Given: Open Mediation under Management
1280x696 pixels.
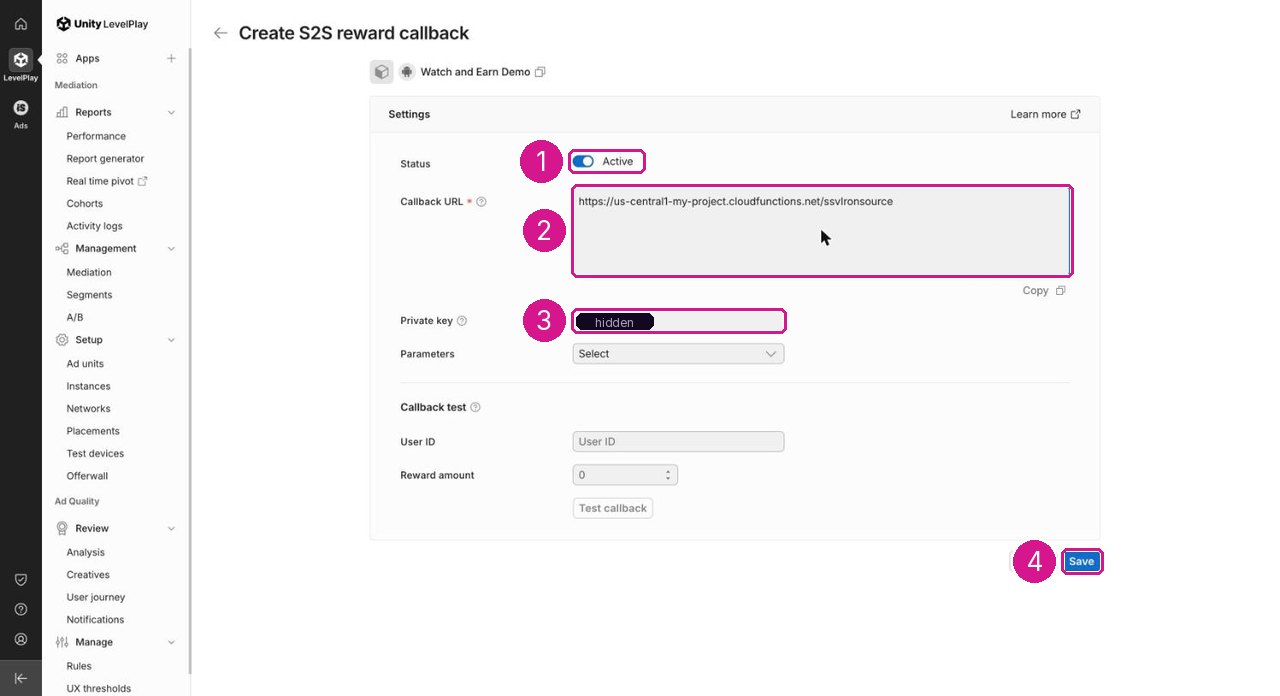Looking at the screenshot, I should (89, 272).
